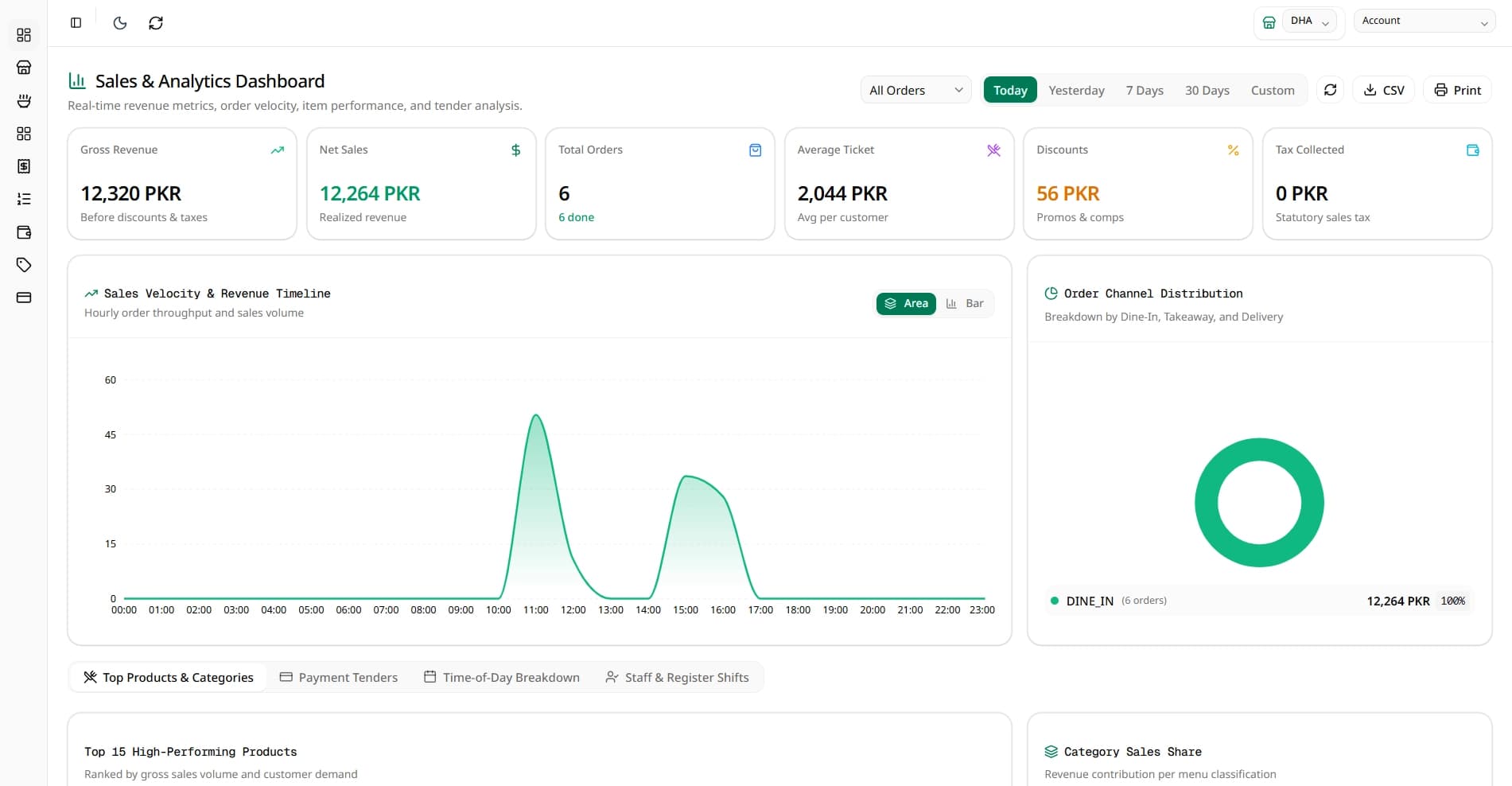
Task: Open Payment Tenders tab
Action: [x=339, y=678]
